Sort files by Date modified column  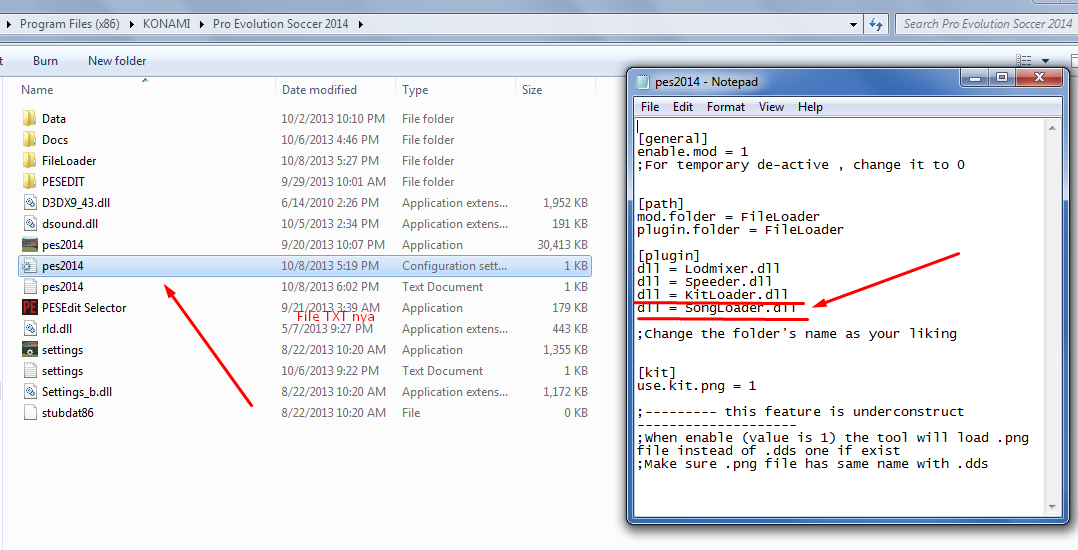(319, 89)
